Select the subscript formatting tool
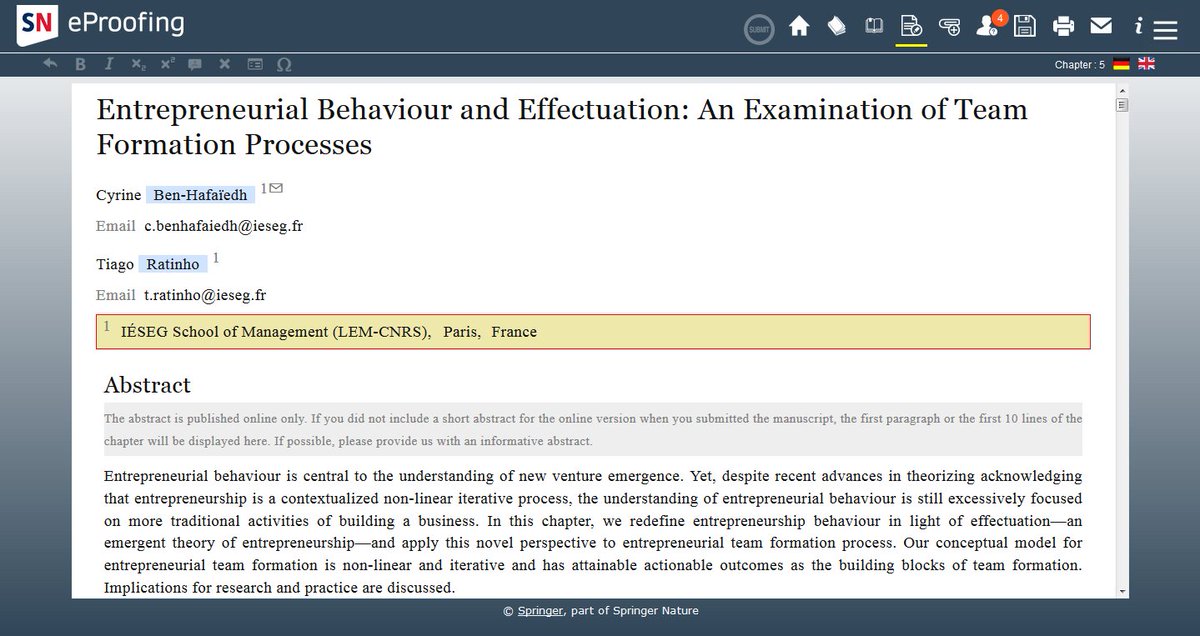The height and width of the screenshot is (636, 1200). [x=137, y=64]
